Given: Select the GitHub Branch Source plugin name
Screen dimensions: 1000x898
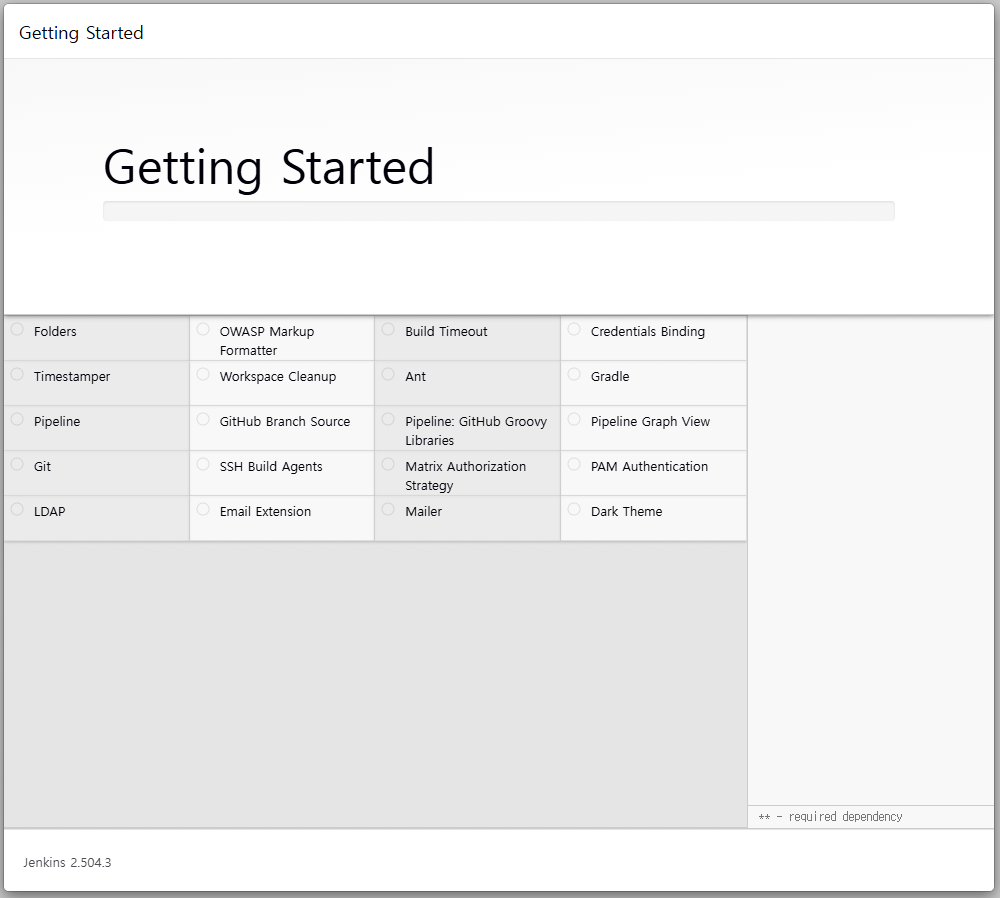Looking at the screenshot, I should coord(284,422).
